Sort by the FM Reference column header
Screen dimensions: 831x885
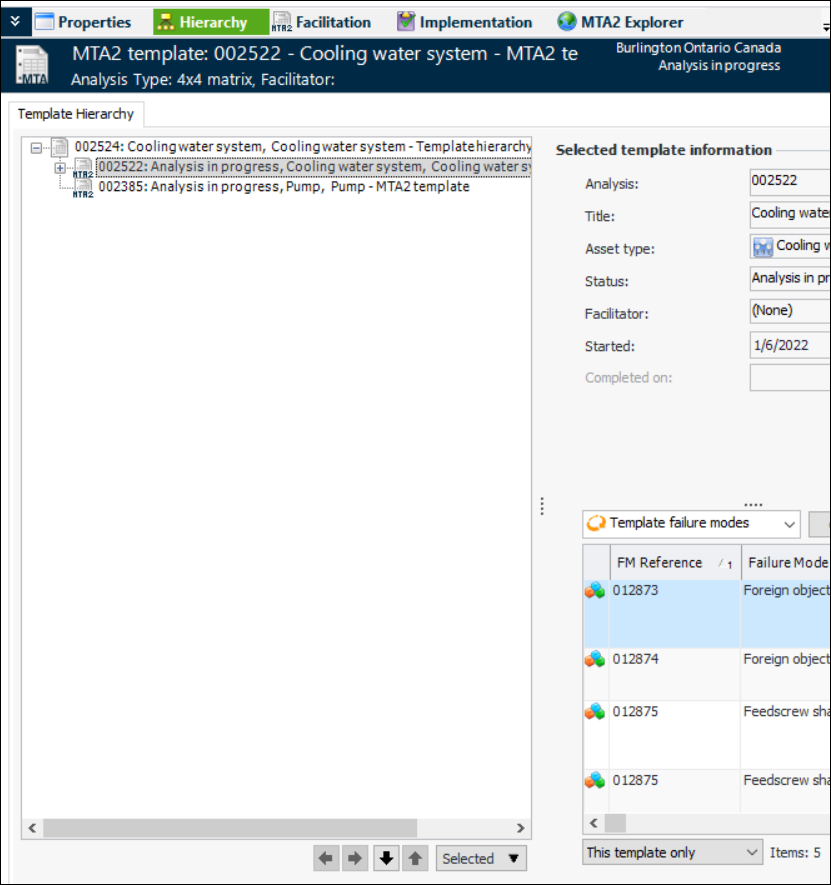click(x=675, y=563)
